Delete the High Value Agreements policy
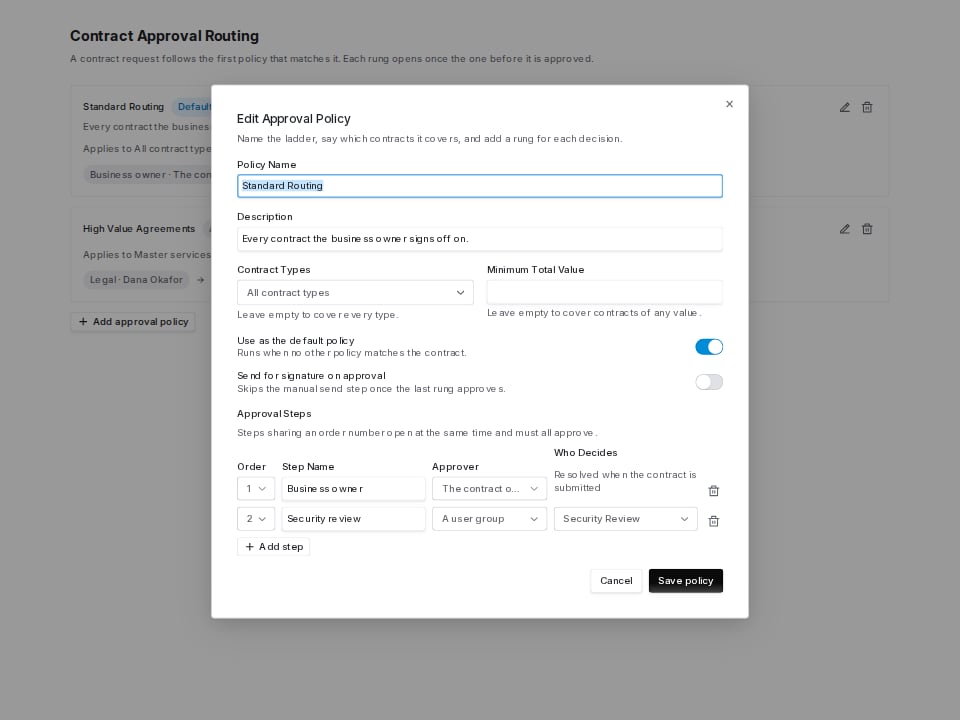The image size is (960, 720). point(867,229)
